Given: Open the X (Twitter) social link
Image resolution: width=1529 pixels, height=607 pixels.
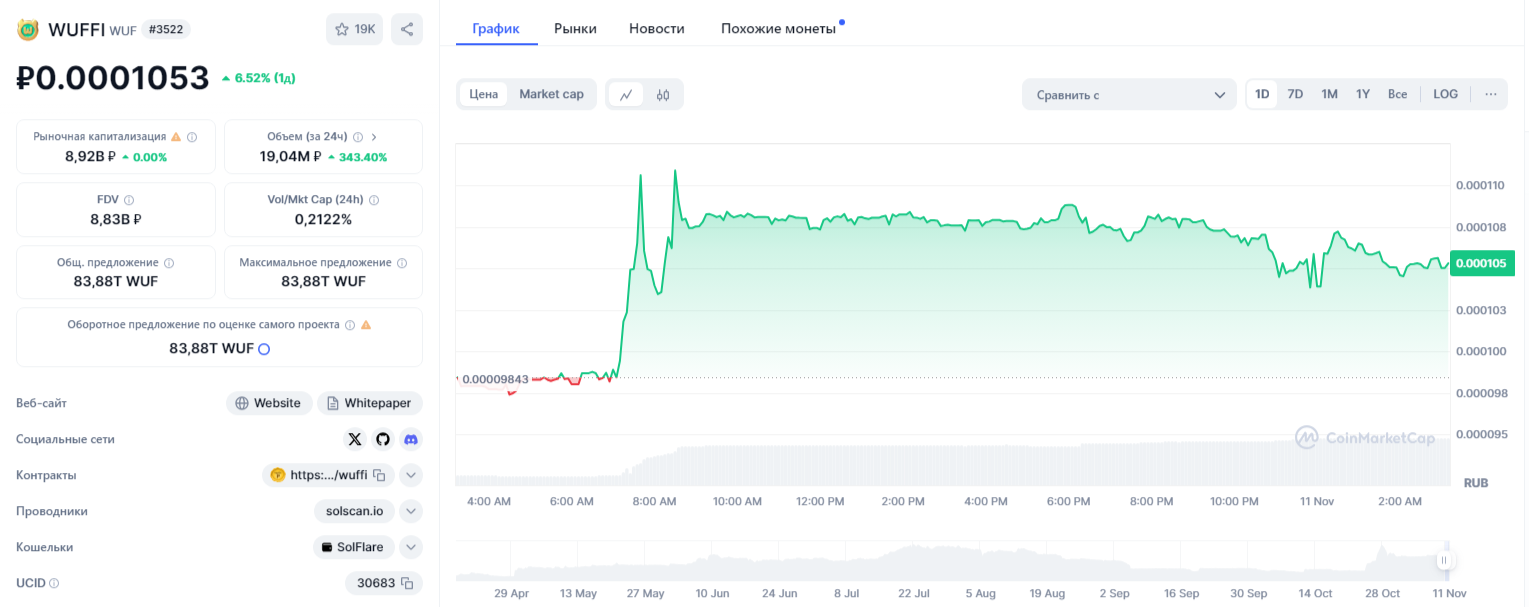Looking at the screenshot, I should (x=355, y=439).
